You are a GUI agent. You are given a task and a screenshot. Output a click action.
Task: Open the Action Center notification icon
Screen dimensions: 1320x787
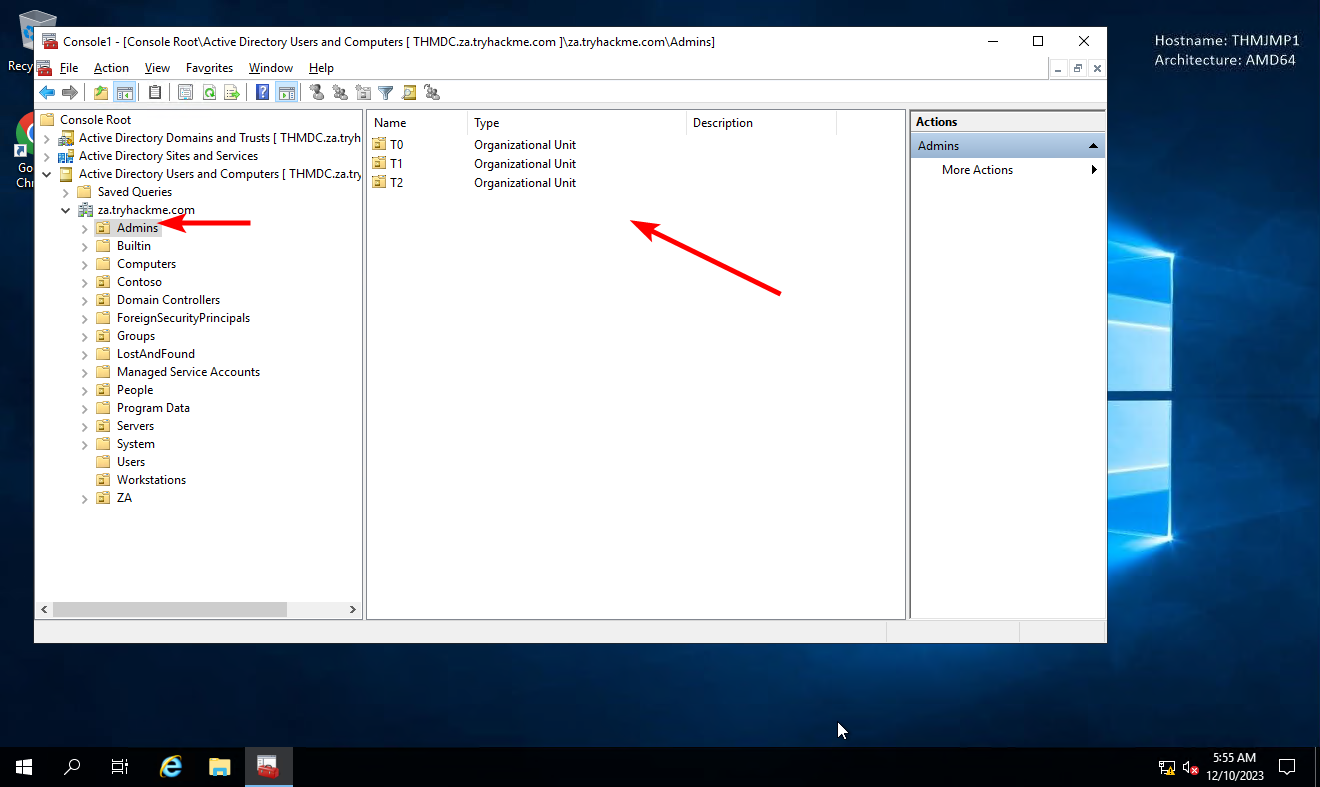click(x=1287, y=767)
